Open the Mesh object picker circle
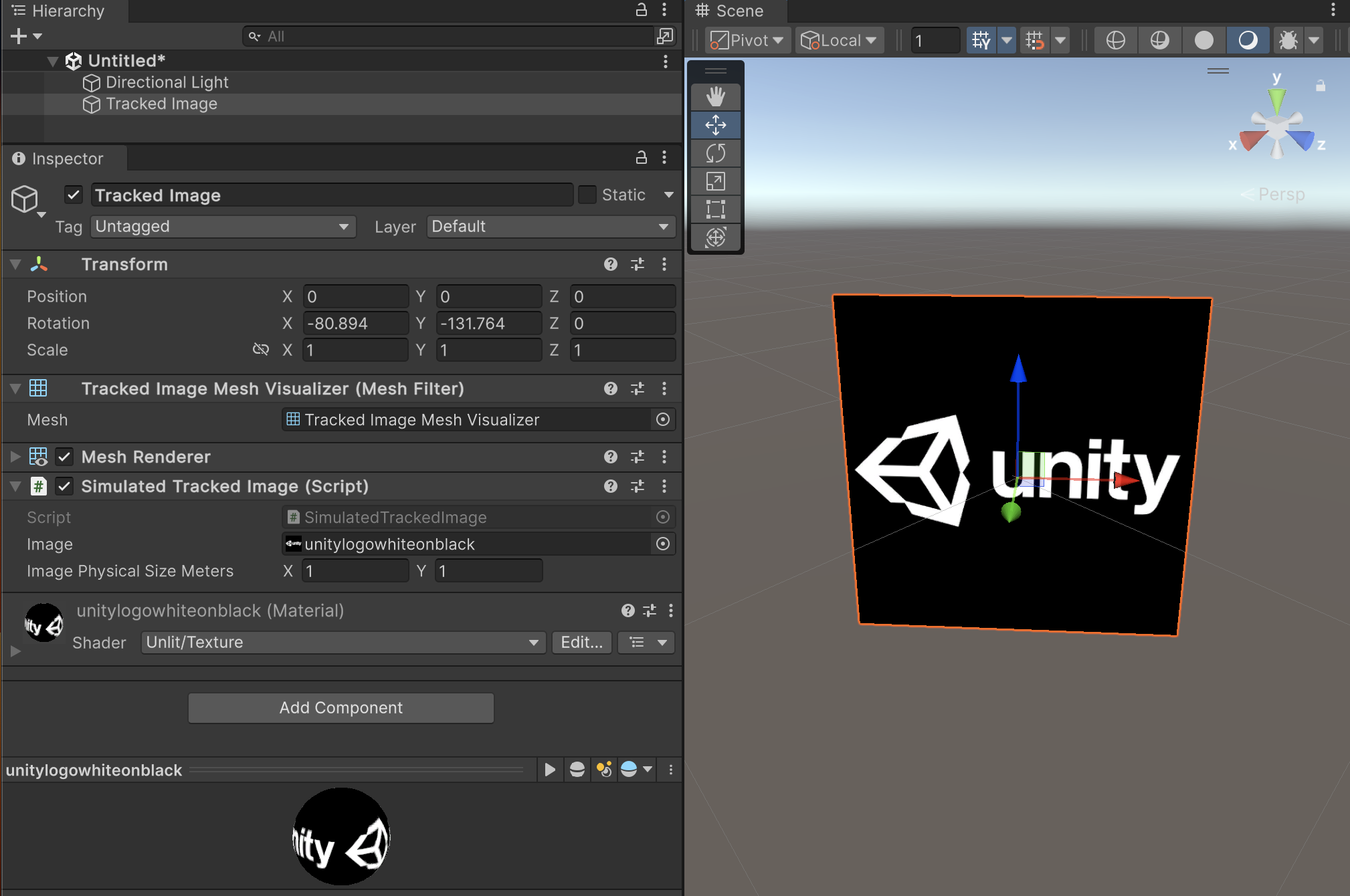This screenshot has height=896, width=1350. point(662,419)
